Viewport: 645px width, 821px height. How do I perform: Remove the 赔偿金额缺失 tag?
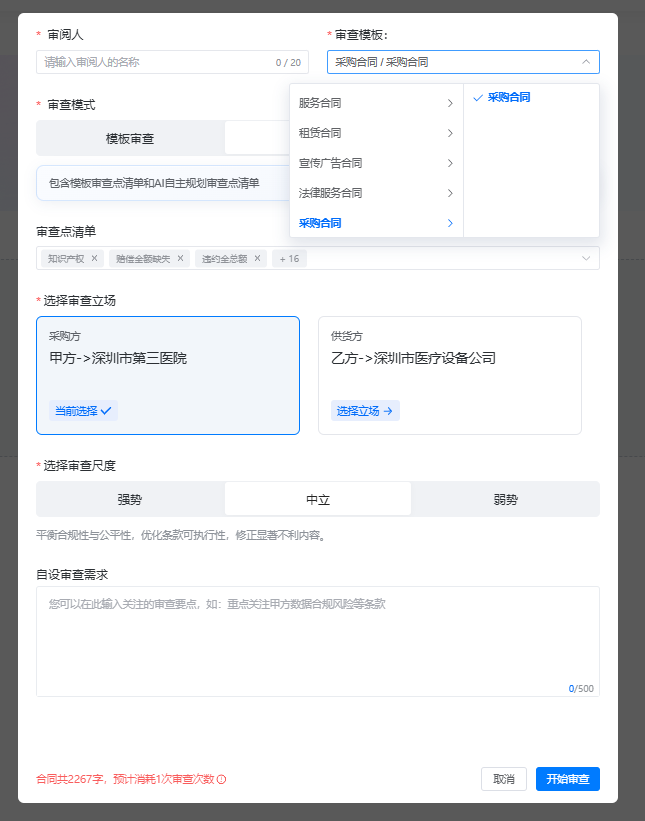coord(181,258)
